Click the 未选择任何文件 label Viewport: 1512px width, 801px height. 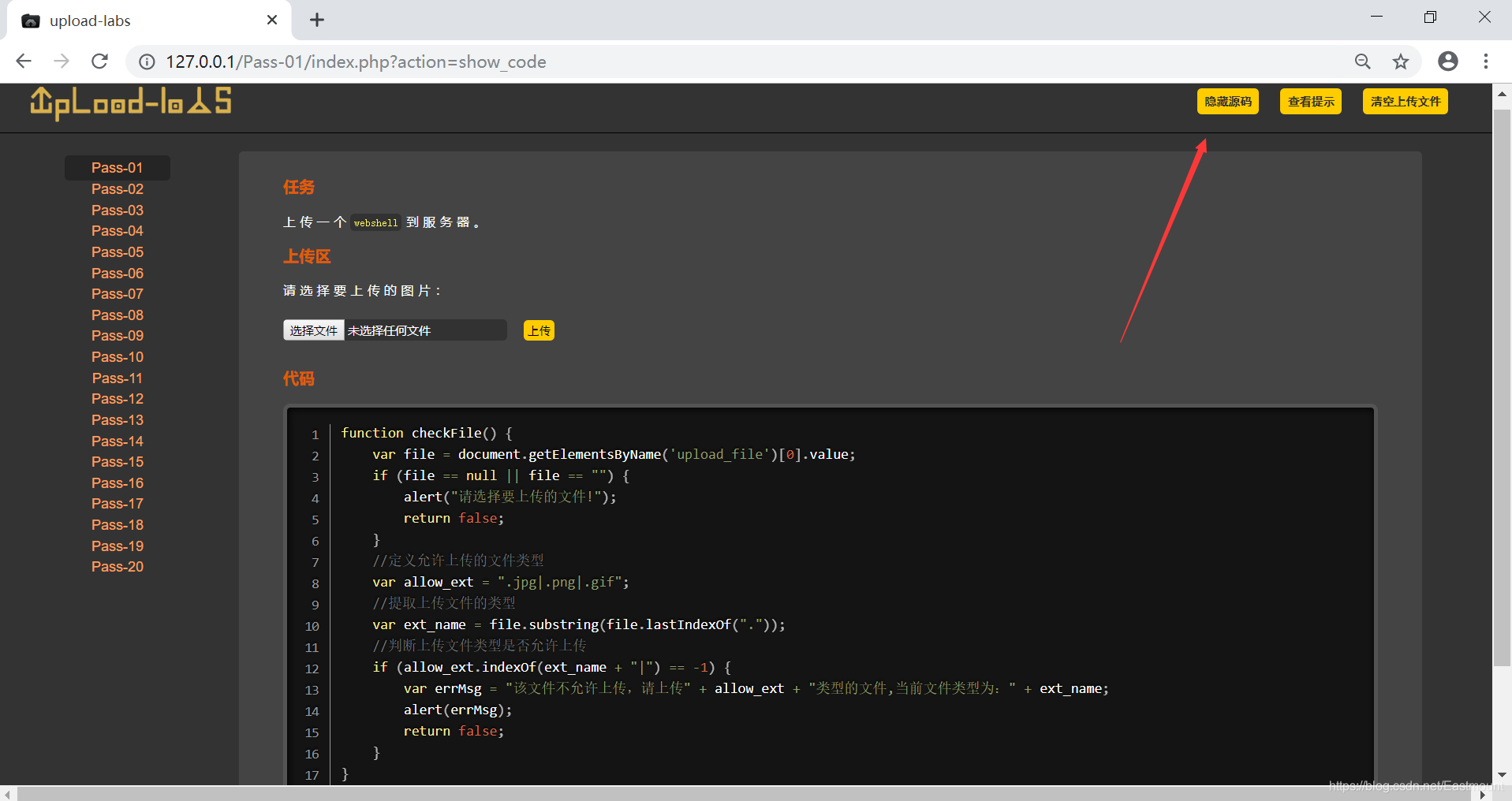pos(390,331)
